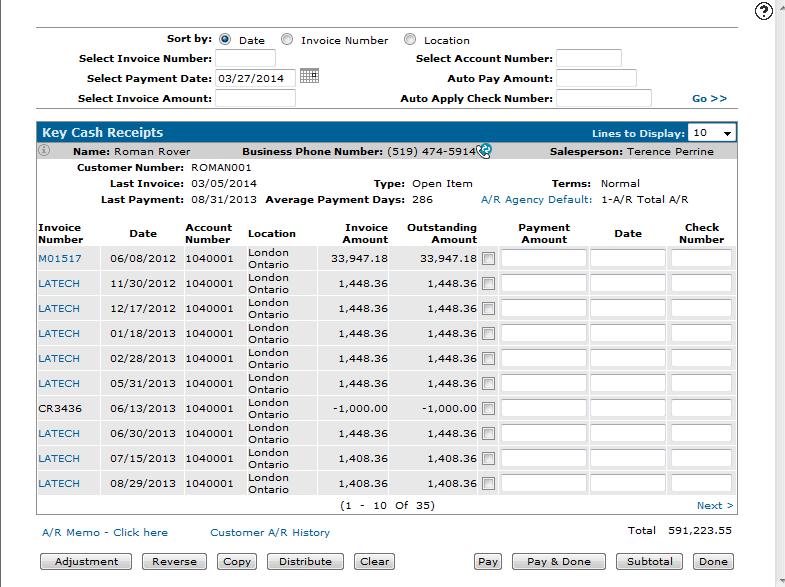Click the Select Invoice Number input field

(245, 59)
